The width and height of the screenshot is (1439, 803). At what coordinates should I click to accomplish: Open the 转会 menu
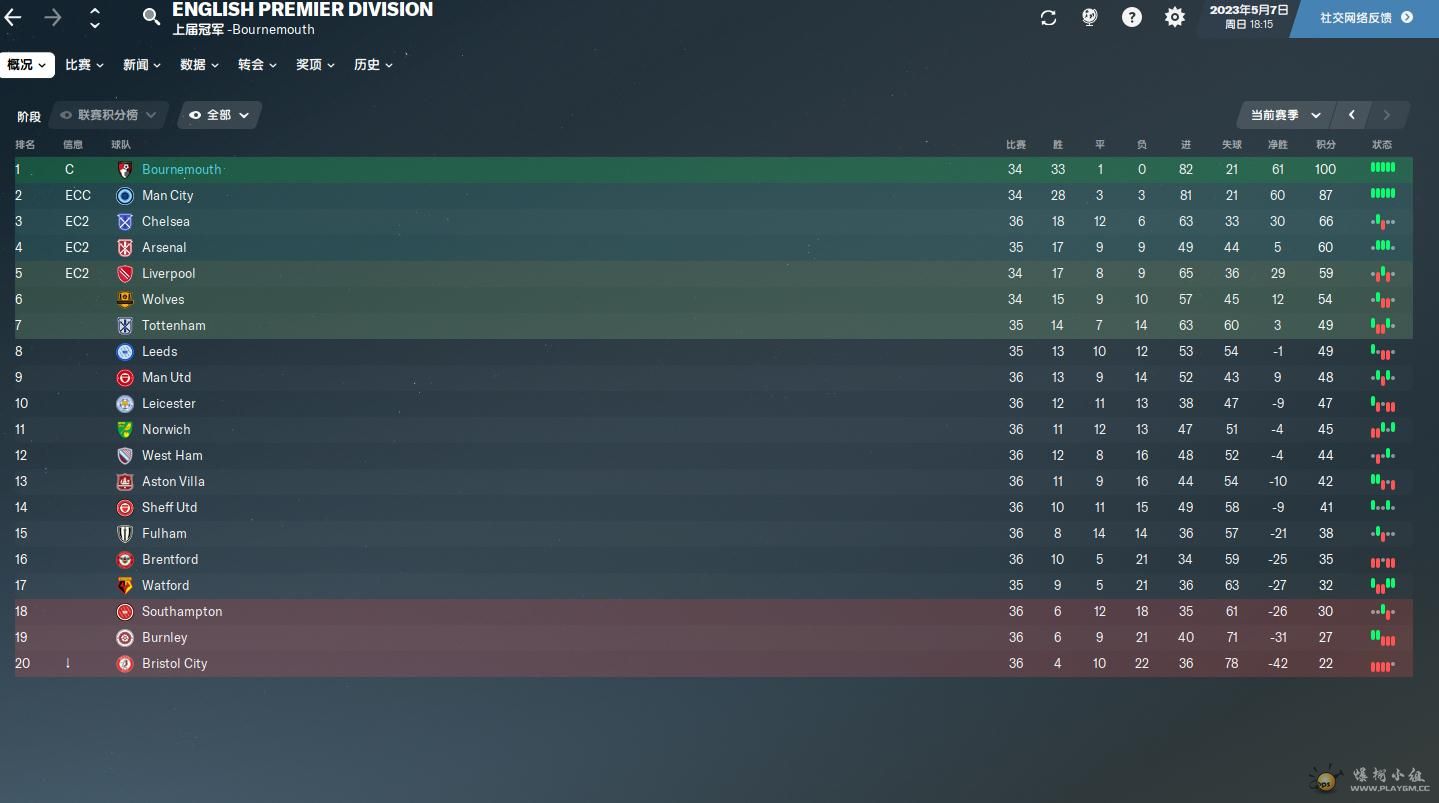(x=257, y=65)
